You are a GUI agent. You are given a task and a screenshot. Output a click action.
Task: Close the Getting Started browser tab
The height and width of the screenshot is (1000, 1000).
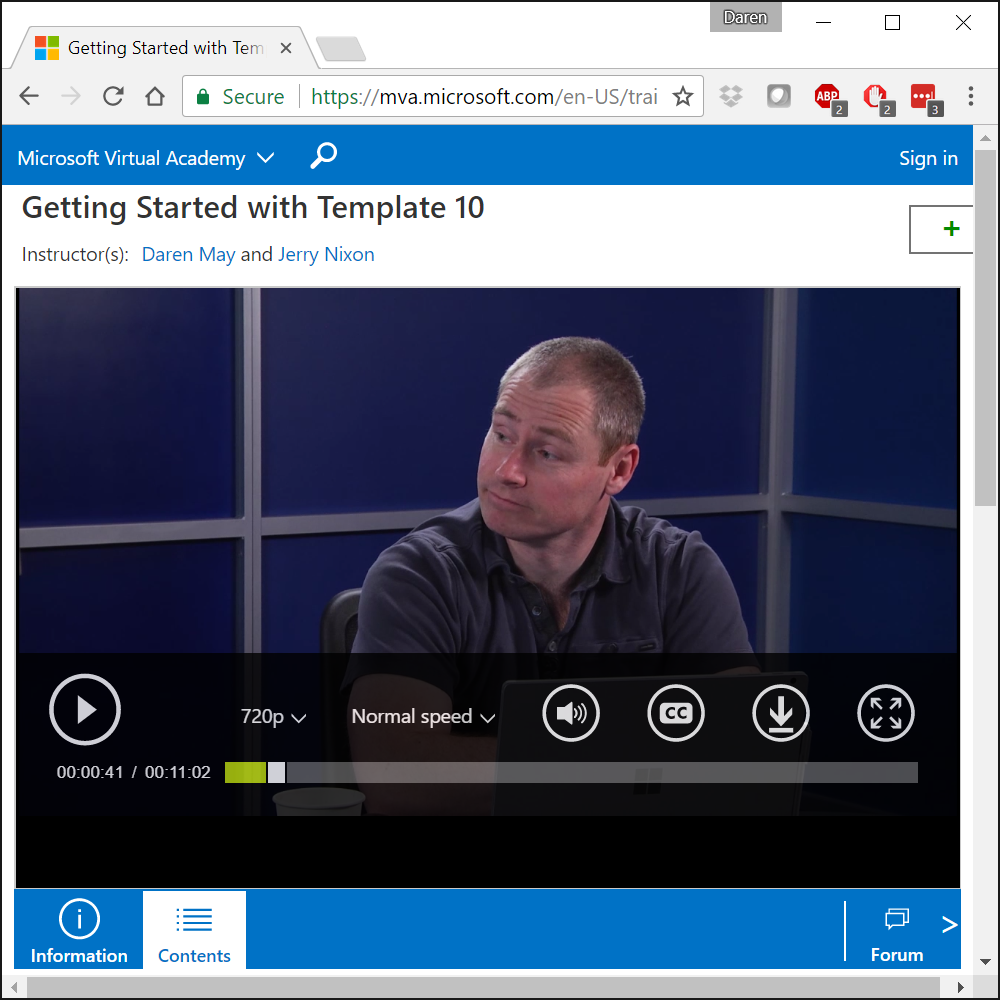pos(286,48)
